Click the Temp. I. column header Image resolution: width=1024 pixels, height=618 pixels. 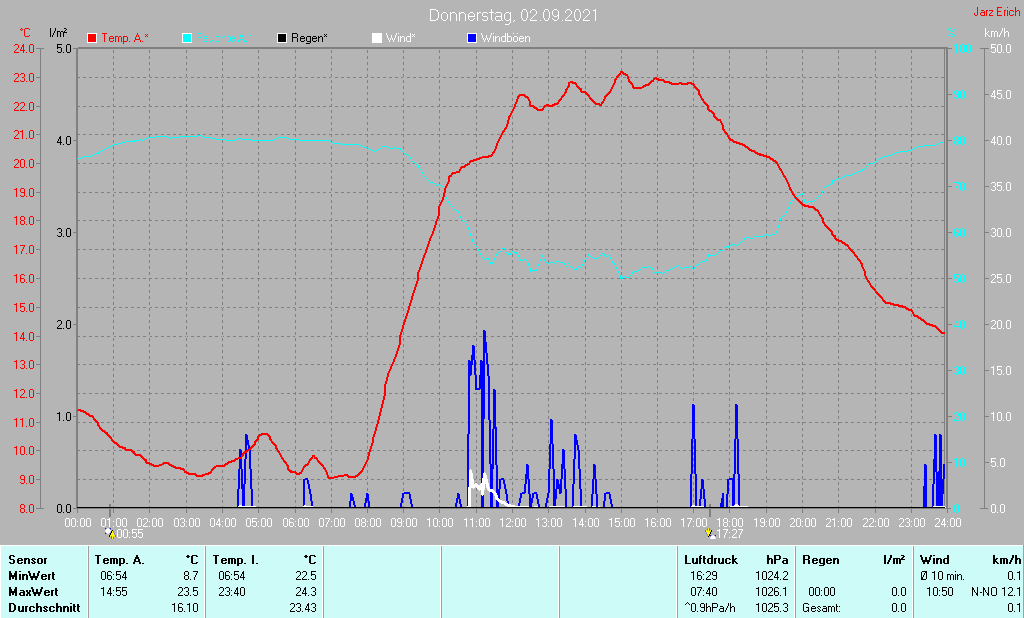[237, 560]
